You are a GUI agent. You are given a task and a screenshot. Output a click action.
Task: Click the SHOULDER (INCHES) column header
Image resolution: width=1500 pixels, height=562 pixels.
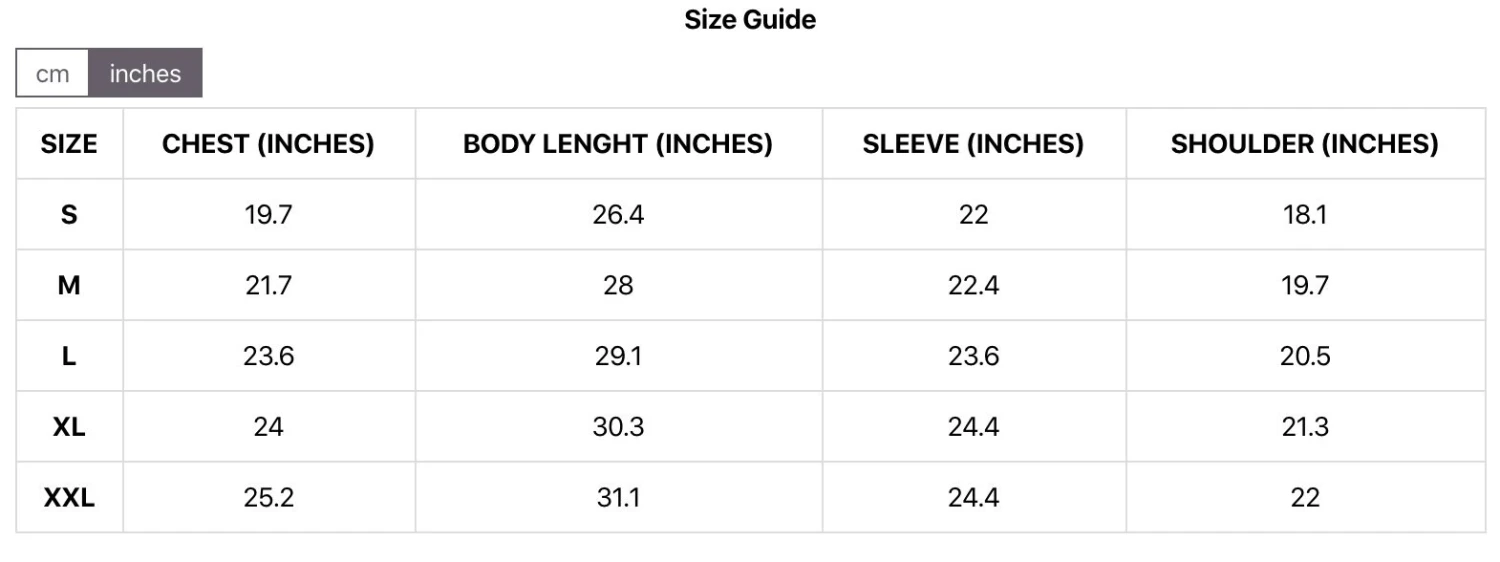click(x=1304, y=144)
